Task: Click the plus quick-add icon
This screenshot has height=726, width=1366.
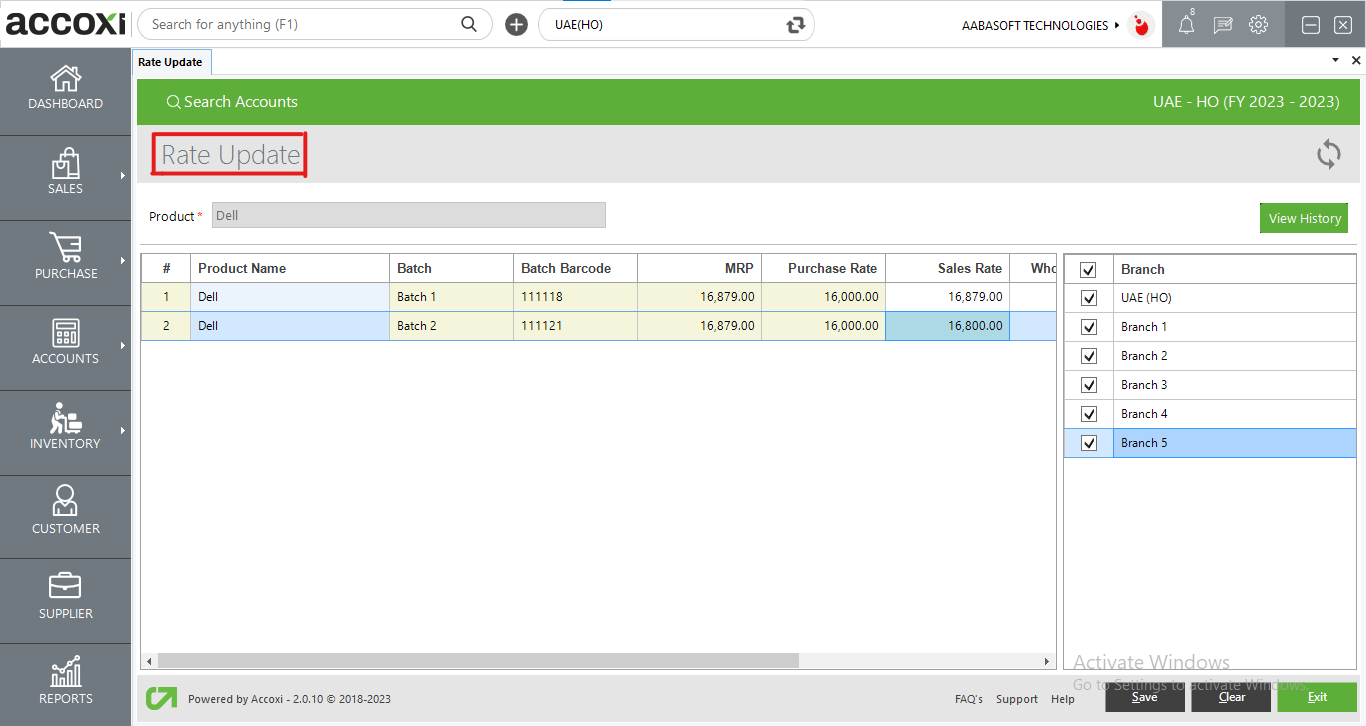Action: [x=516, y=25]
